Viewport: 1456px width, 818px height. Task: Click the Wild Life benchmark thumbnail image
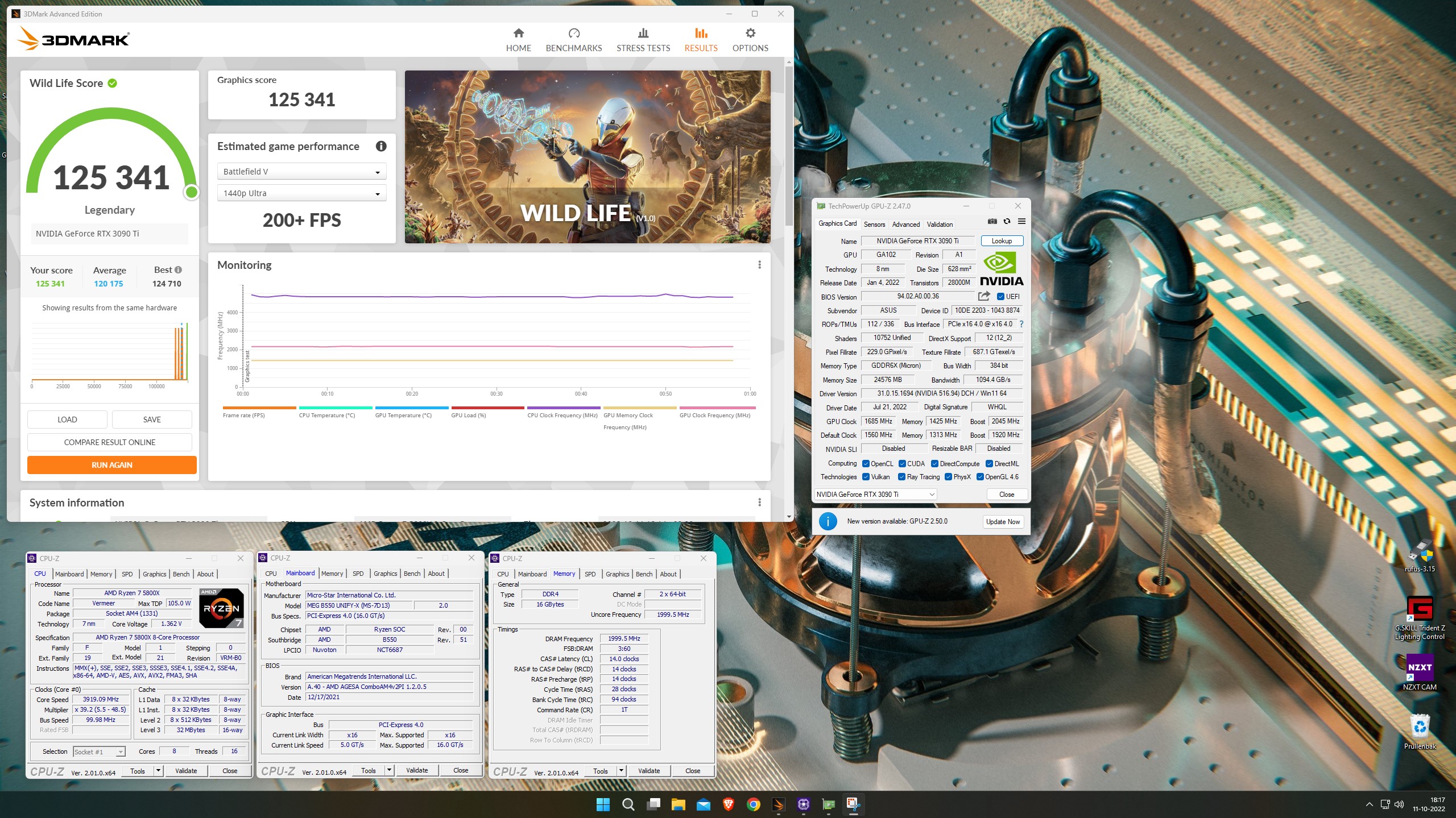coord(588,157)
